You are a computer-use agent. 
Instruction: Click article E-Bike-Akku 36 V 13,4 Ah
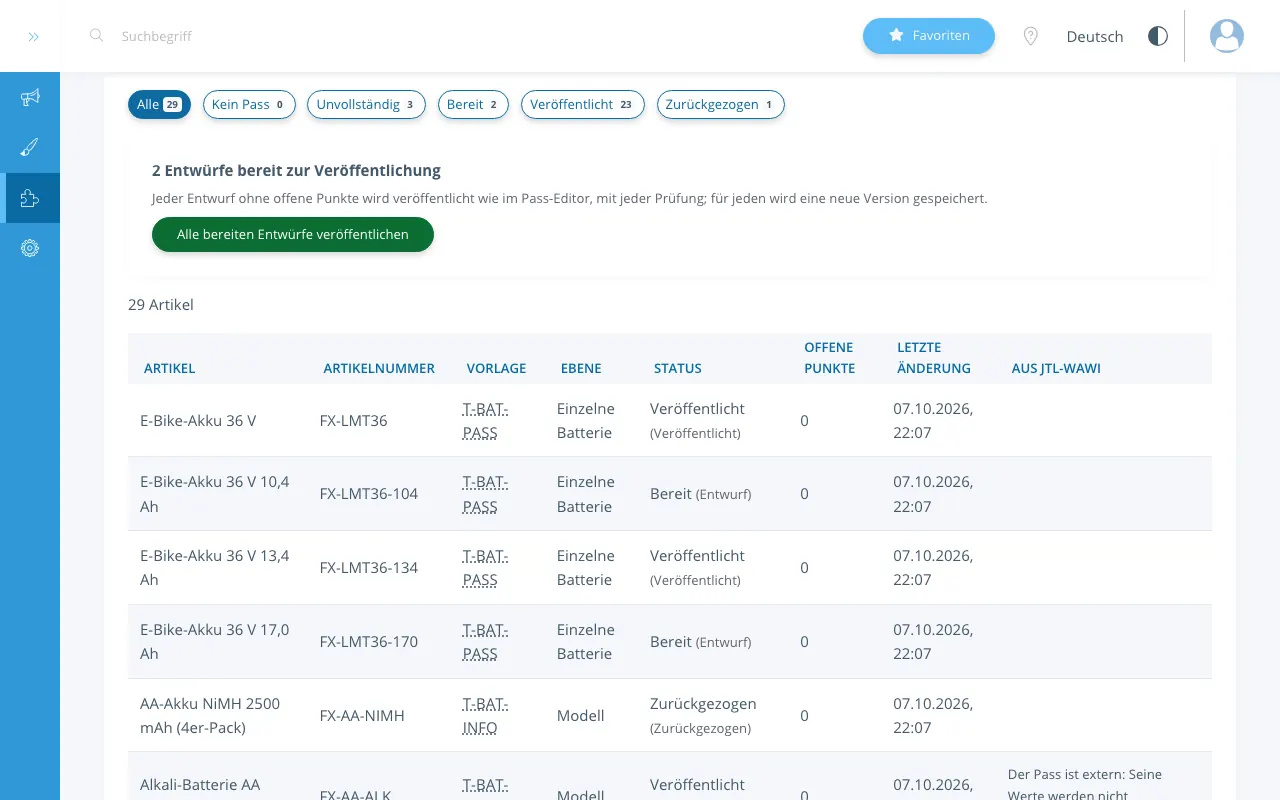pyautogui.click(x=215, y=567)
